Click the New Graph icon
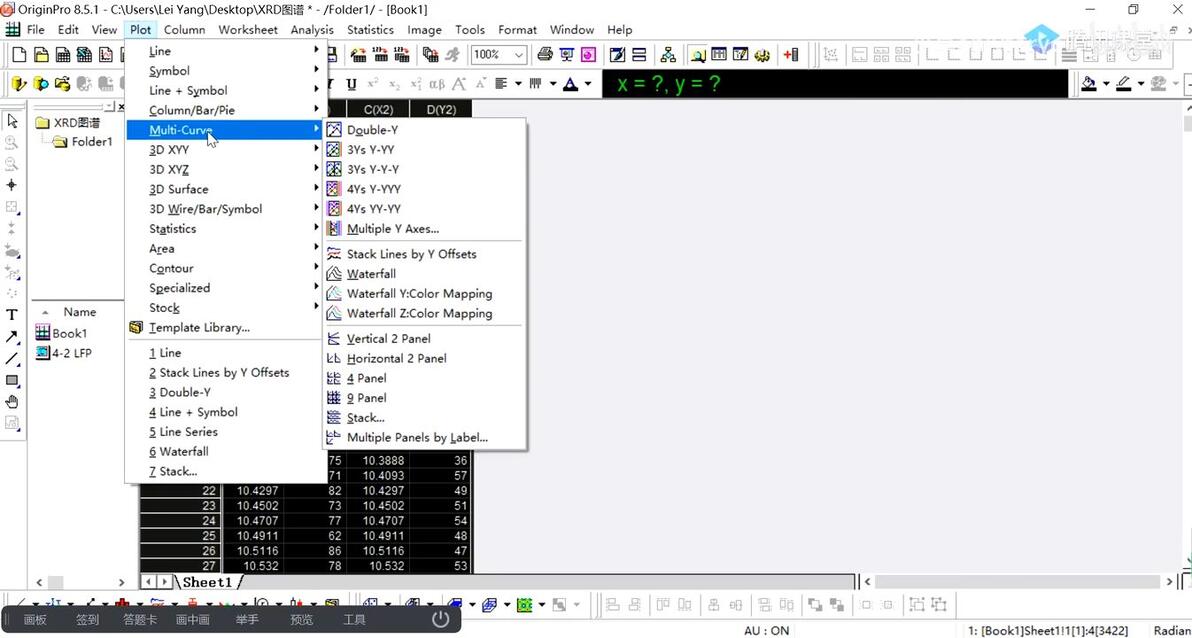The height and width of the screenshot is (638, 1192). [106, 55]
